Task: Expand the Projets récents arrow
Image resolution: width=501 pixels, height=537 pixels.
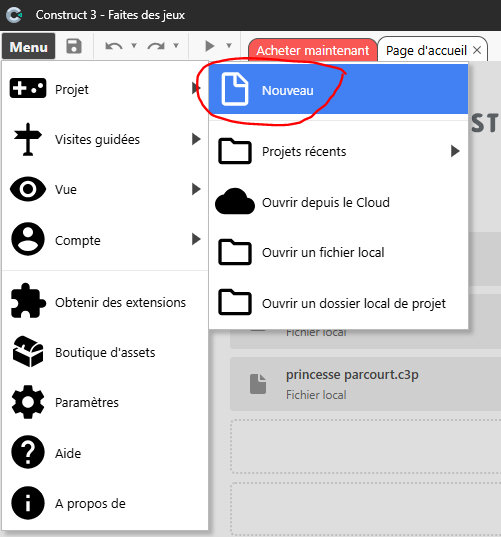Action: point(455,151)
